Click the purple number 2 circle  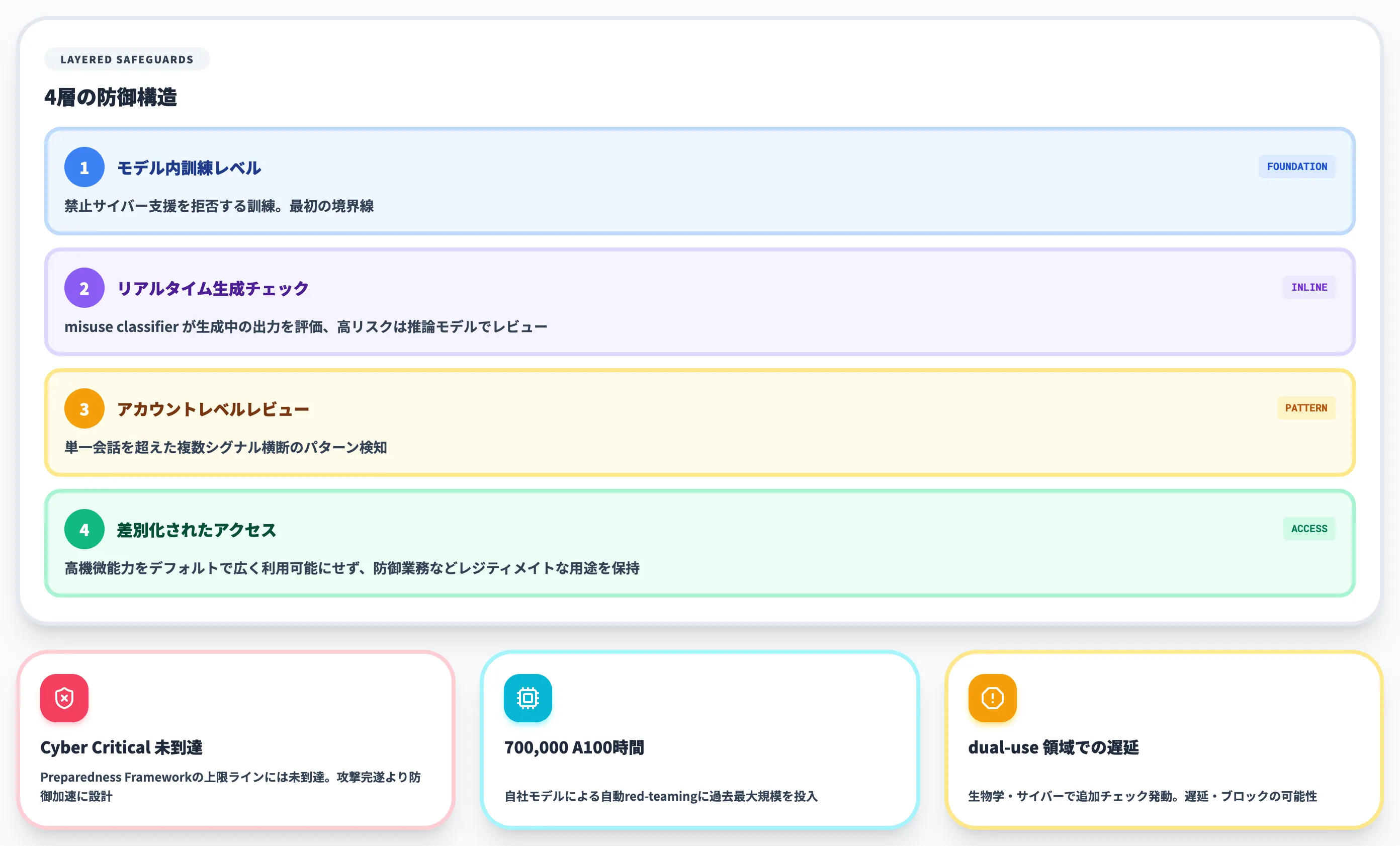(84, 288)
